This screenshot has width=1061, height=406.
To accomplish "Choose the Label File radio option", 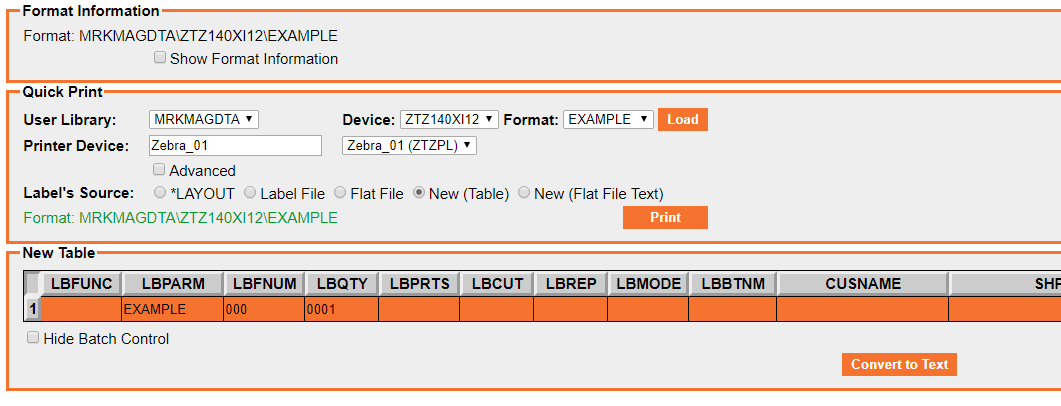I will (250, 193).
